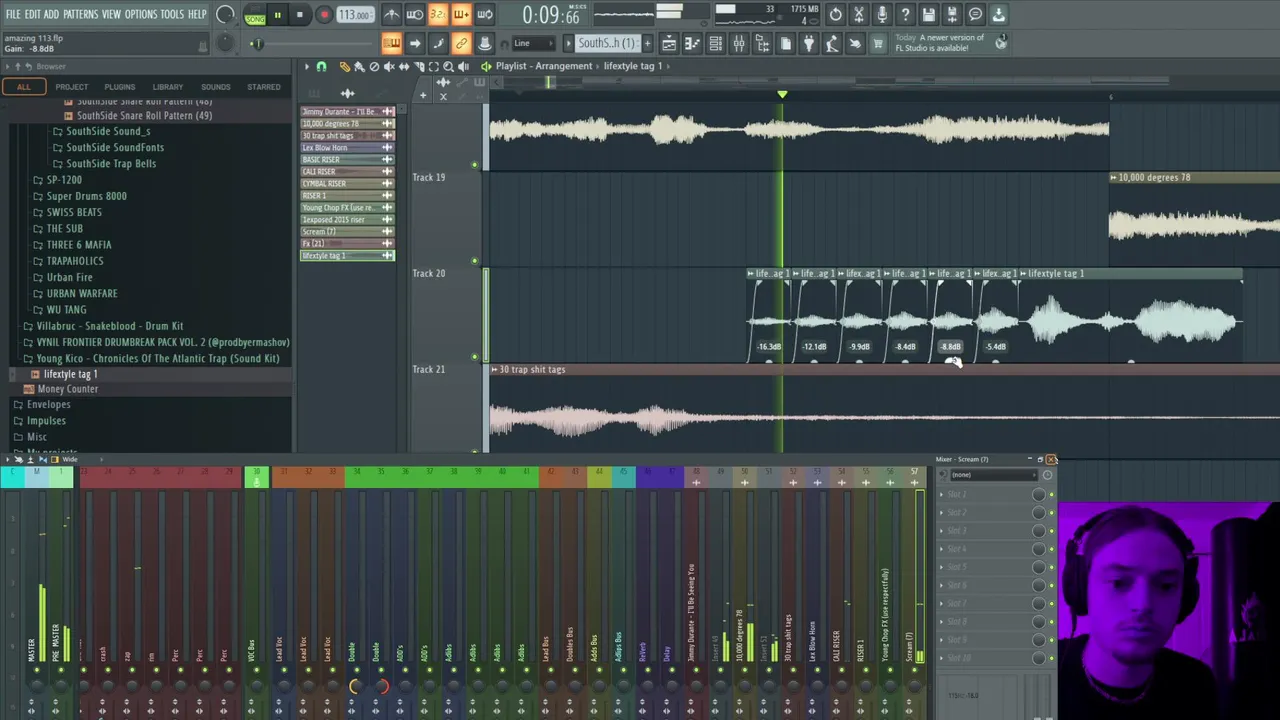Select the Draw pencil tool in Playlist
The image size is (1280, 720).
pos(345,66)
